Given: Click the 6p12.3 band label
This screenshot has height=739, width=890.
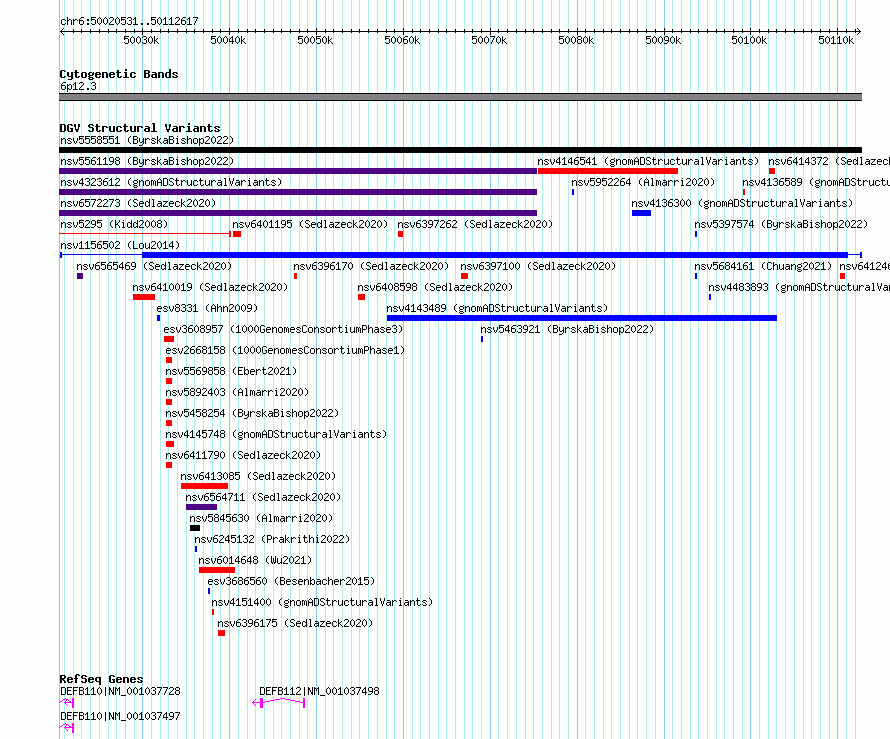Looking at the screenshot, I should (x=78, y=87).
